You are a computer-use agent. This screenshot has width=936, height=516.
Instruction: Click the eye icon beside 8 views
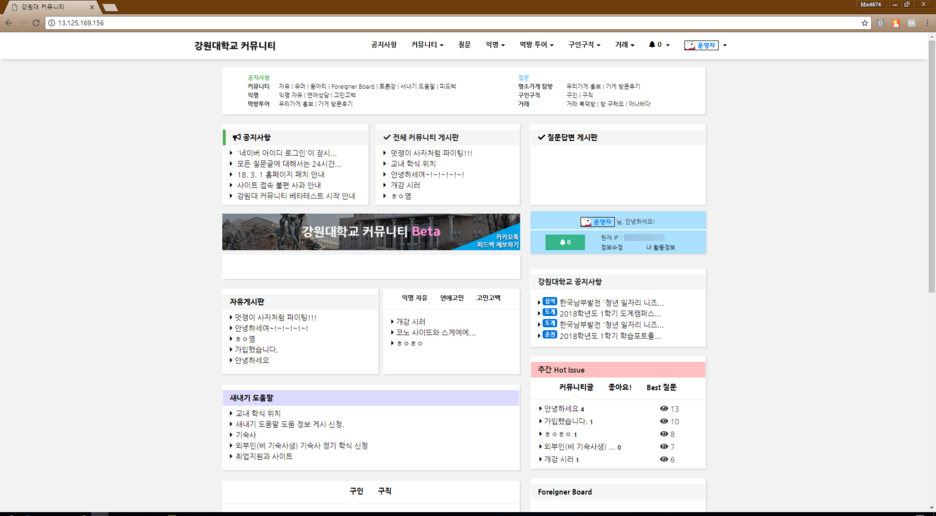click(664, 434)
